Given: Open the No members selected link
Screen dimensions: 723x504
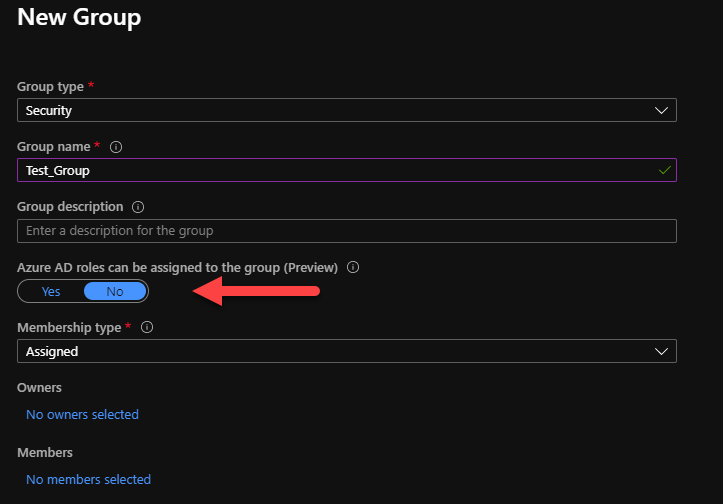Looking at the screenshot, I should point(88,480).
